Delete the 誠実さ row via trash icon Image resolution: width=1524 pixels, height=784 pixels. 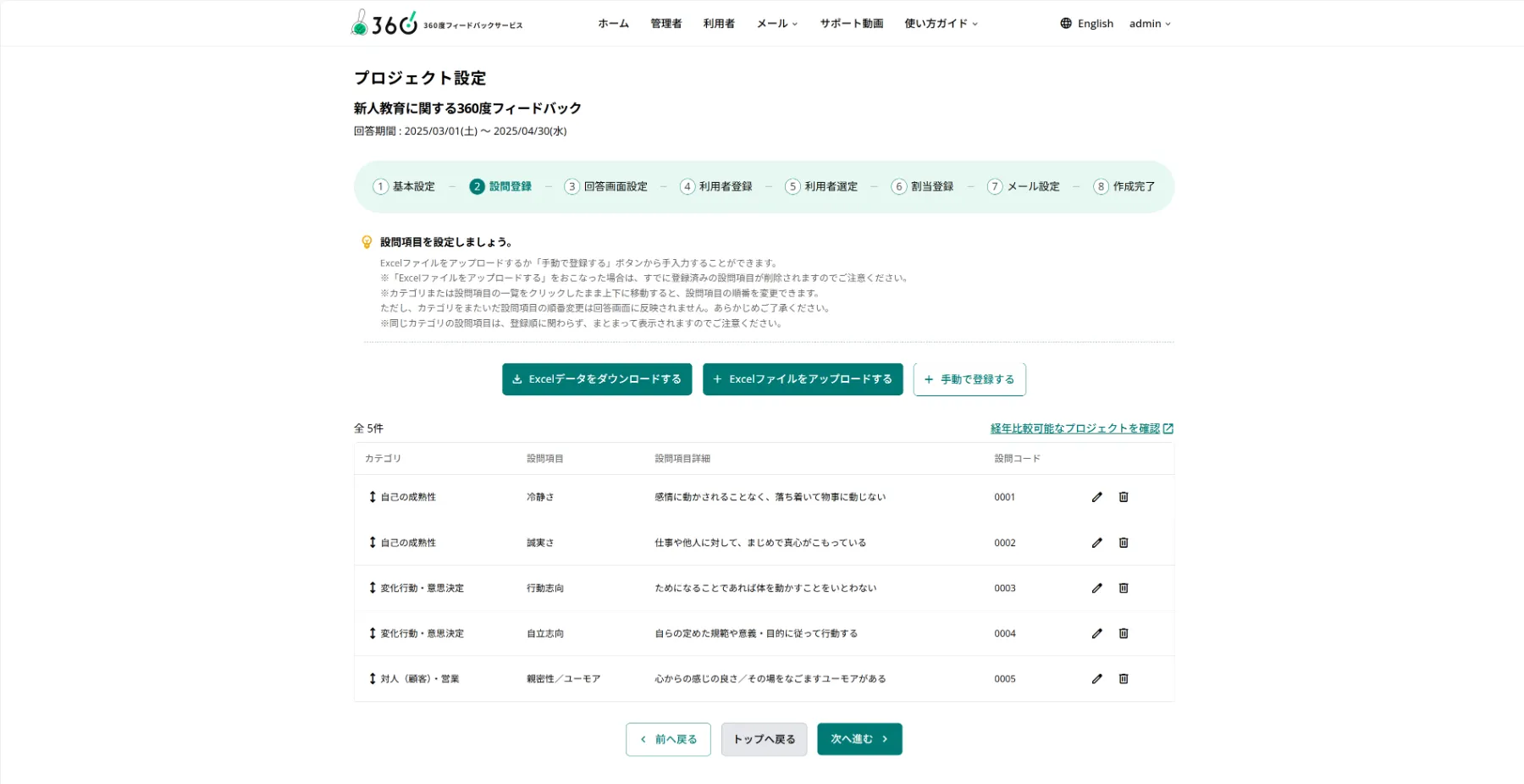1124,543
